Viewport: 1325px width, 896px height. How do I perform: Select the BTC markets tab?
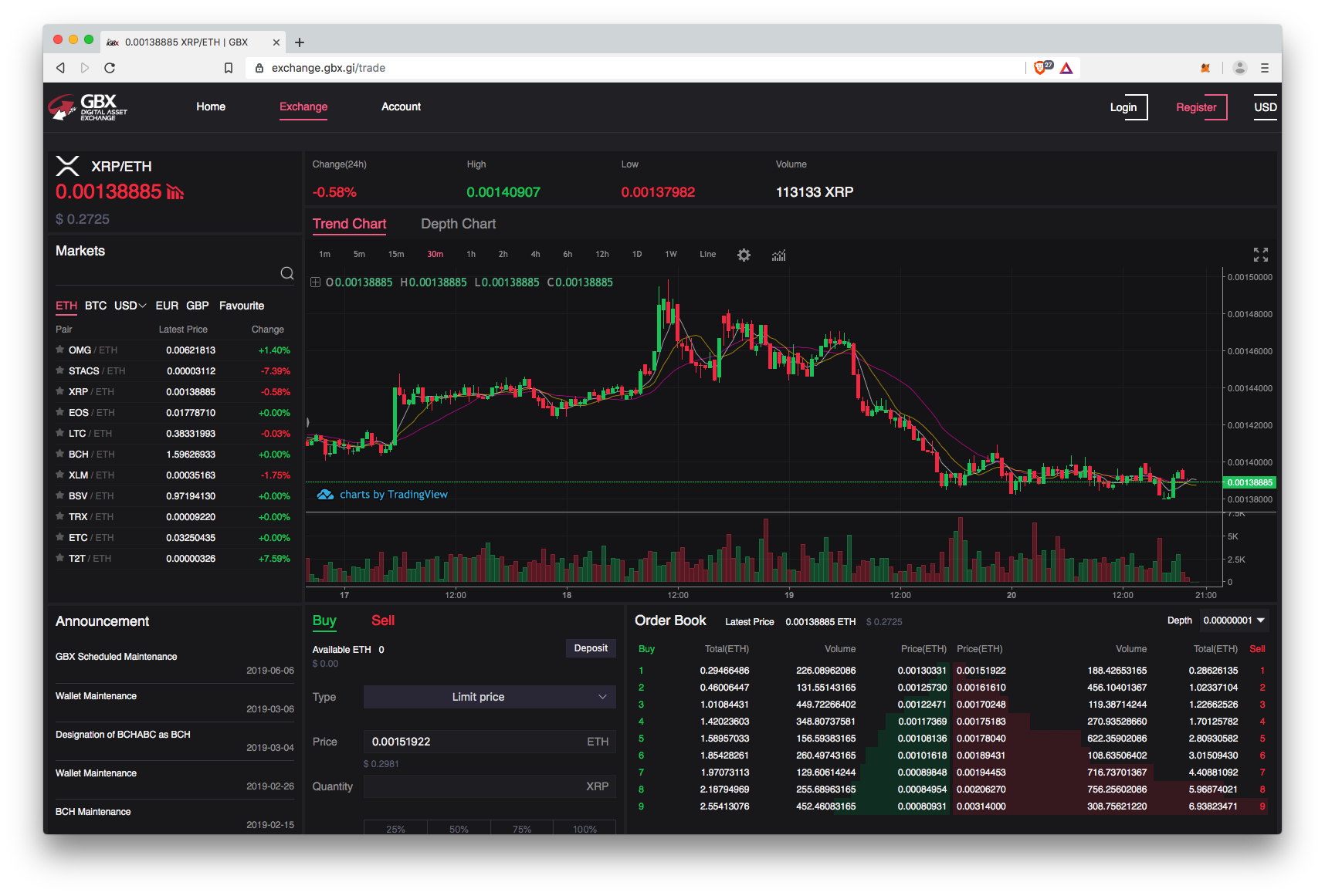click(x=96, y=306)
